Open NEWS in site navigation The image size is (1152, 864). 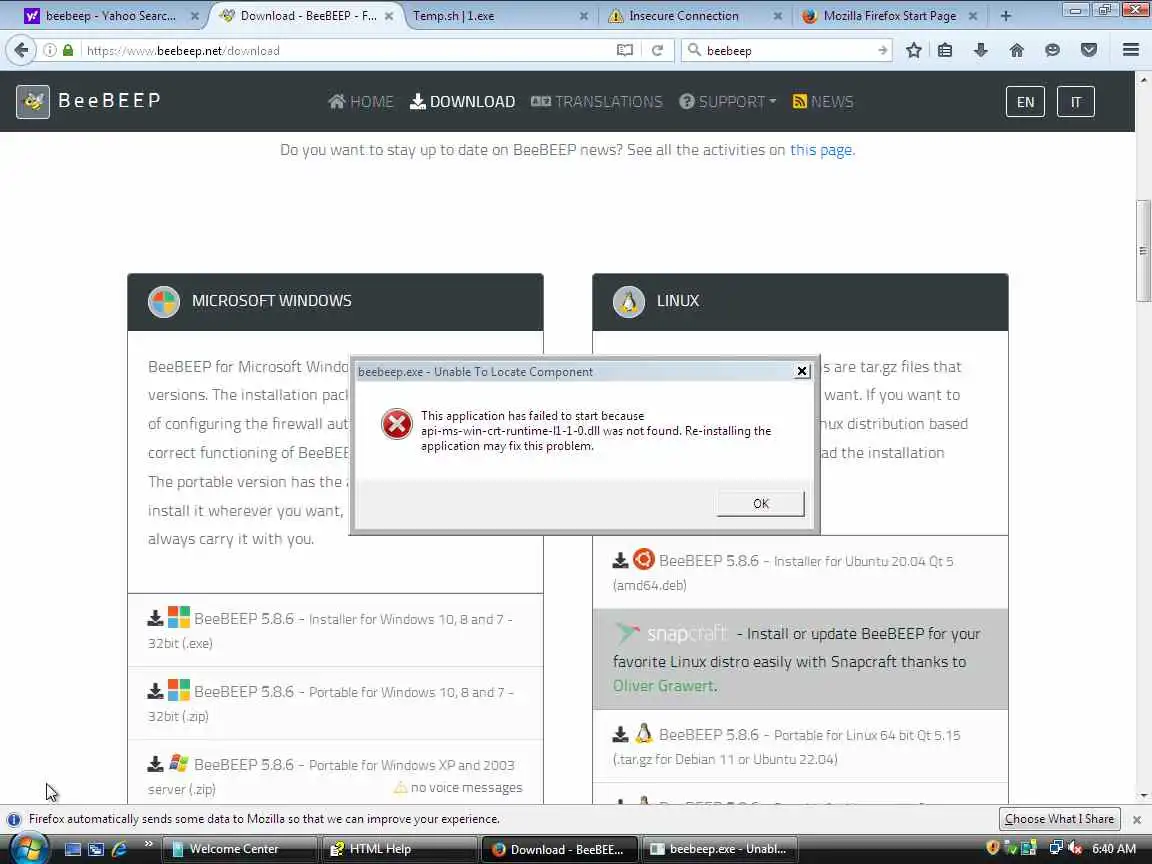point(823,101)
